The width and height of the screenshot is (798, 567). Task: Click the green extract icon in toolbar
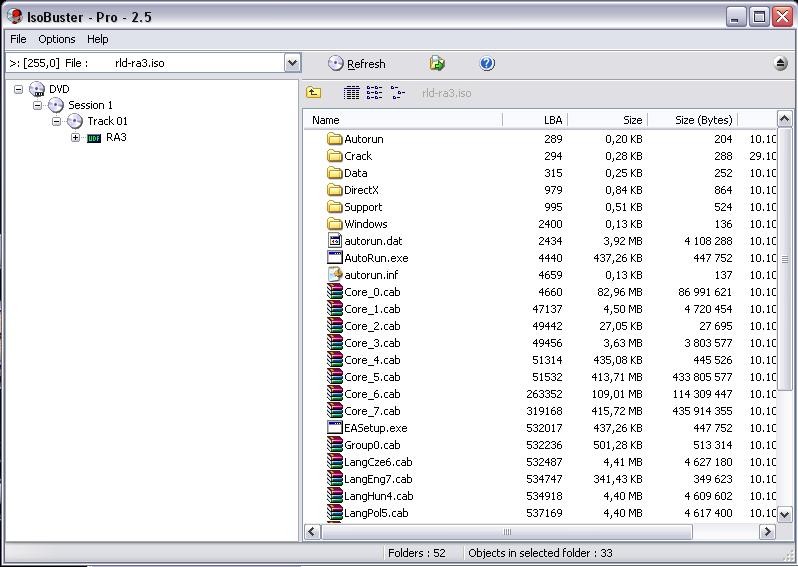(x=437, y=63)
